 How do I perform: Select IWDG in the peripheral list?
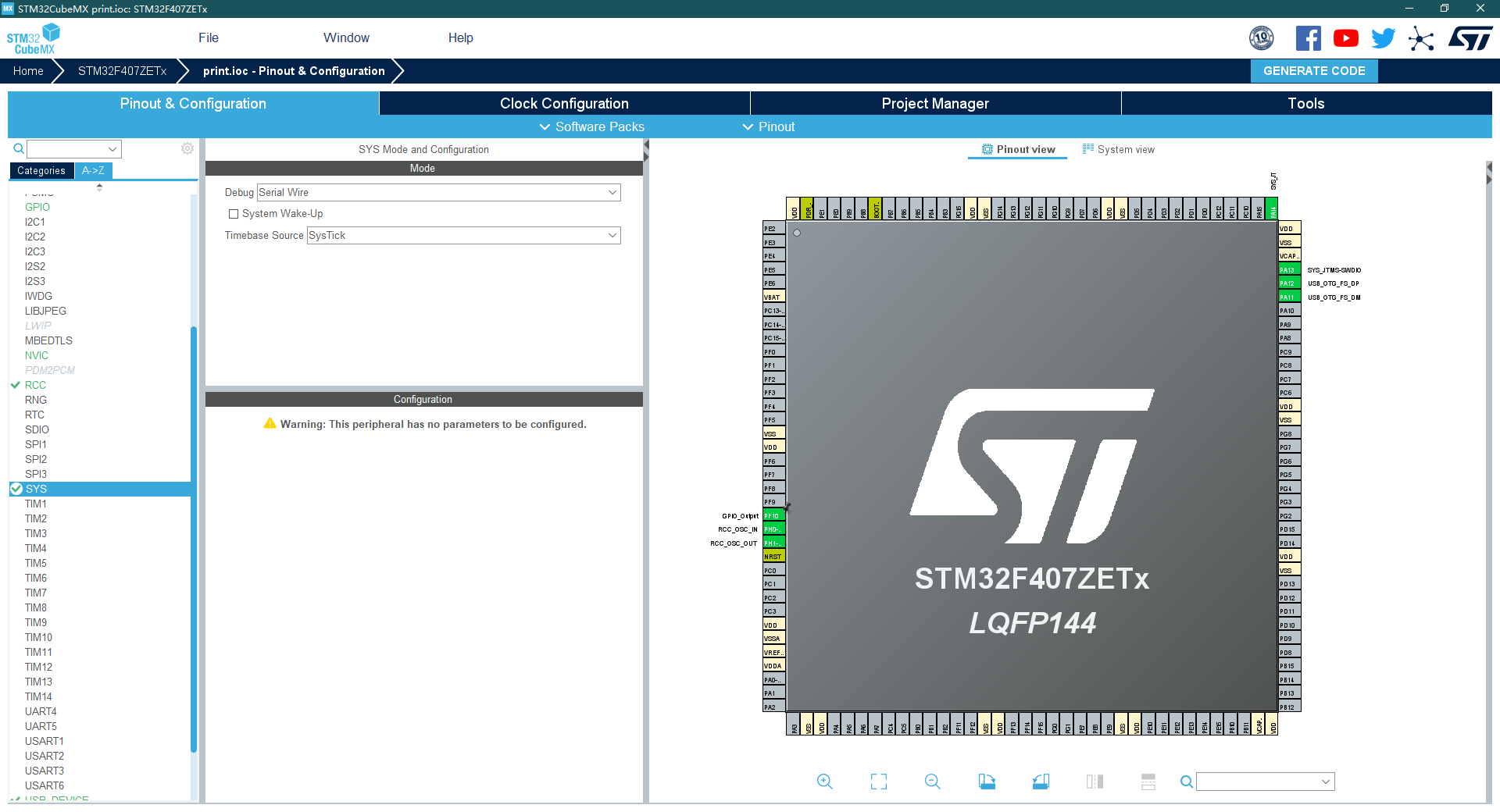[x=38, y=296]
